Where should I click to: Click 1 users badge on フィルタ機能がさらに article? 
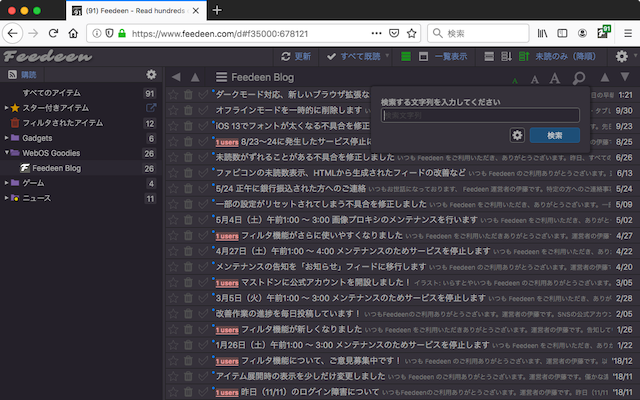[227, 236]
